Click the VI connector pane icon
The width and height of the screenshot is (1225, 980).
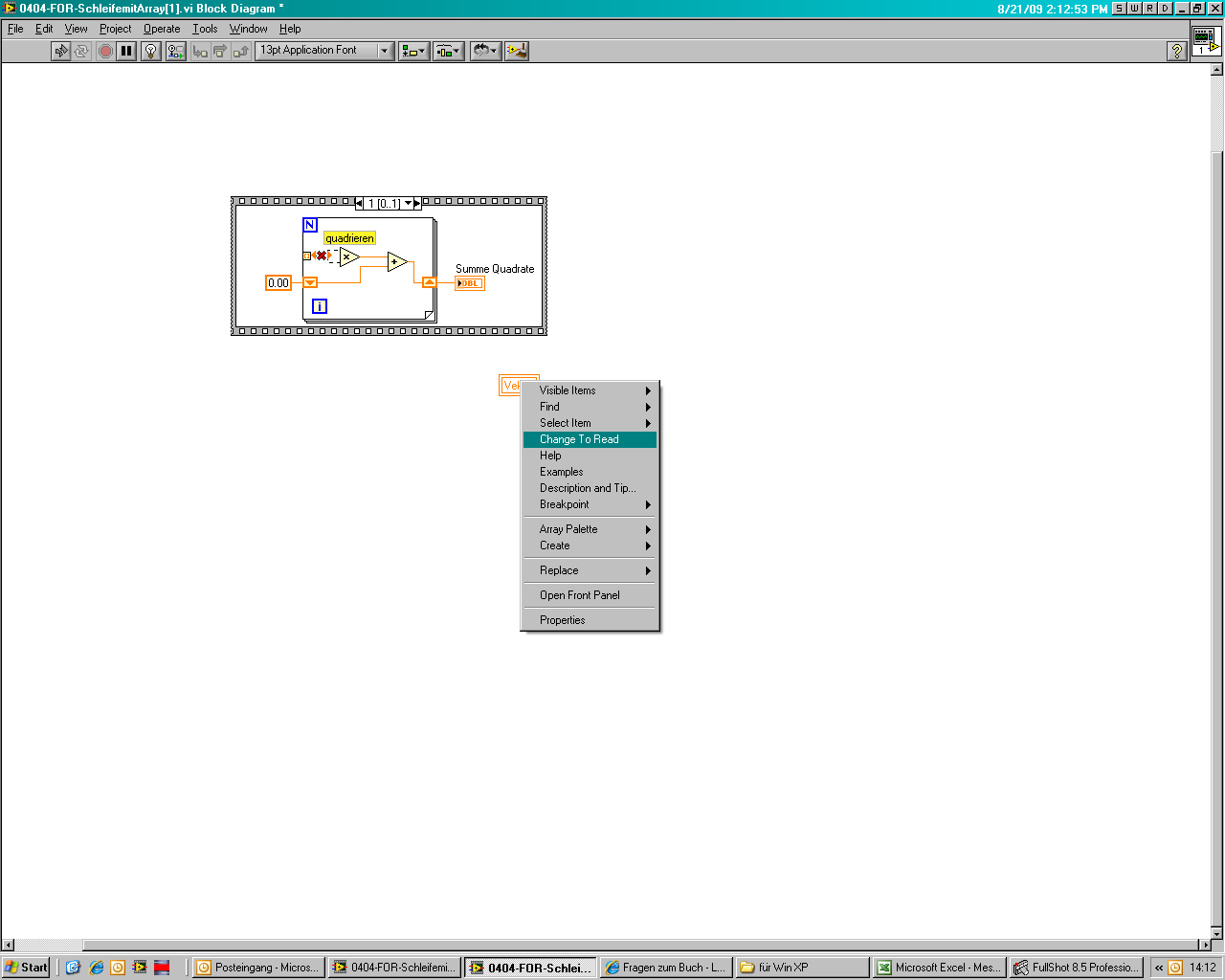[1206, 41]
